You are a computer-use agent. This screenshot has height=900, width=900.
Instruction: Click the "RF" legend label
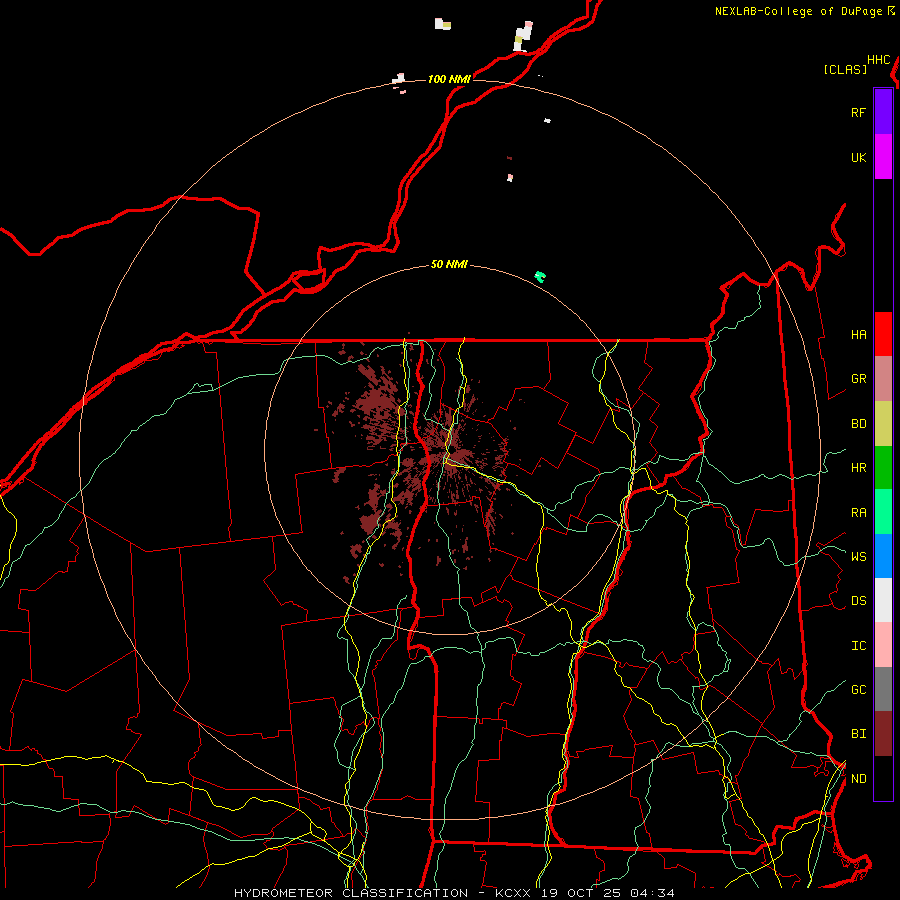pos(858,112)
